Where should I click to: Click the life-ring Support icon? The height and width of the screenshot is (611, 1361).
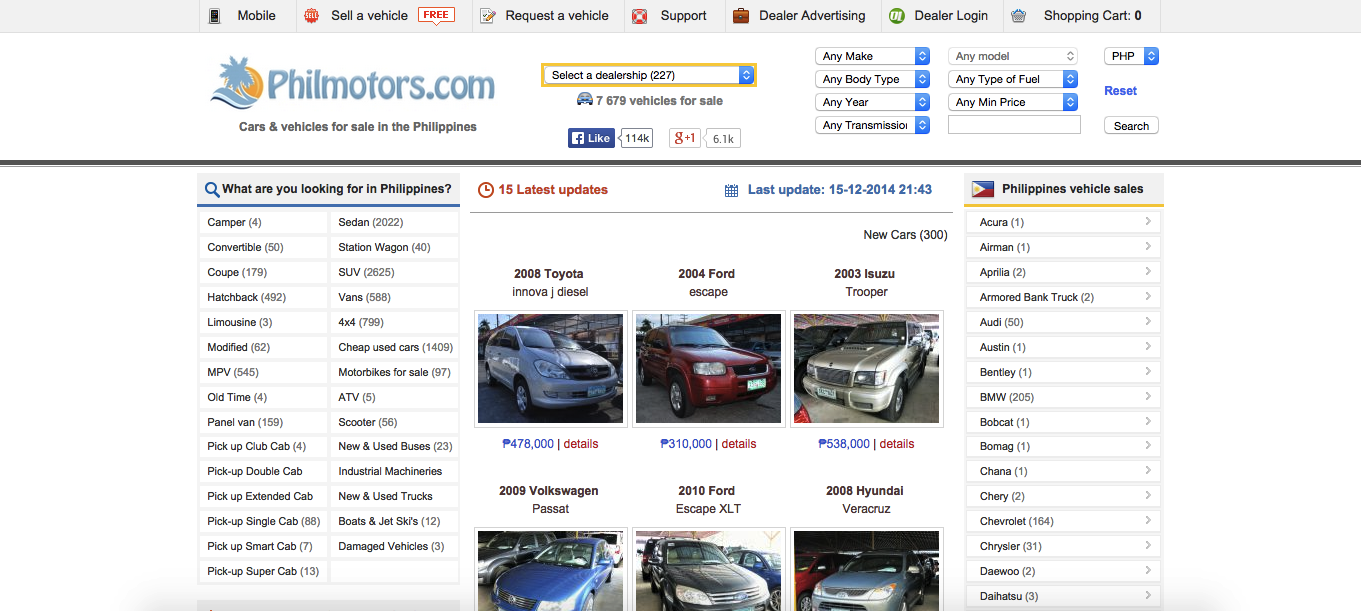click(639, 16)
